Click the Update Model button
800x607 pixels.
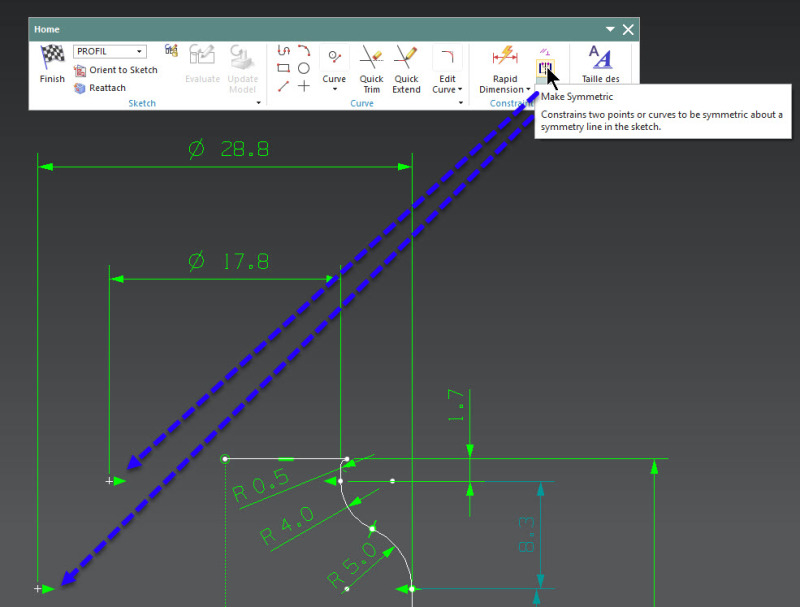point(242,69)
